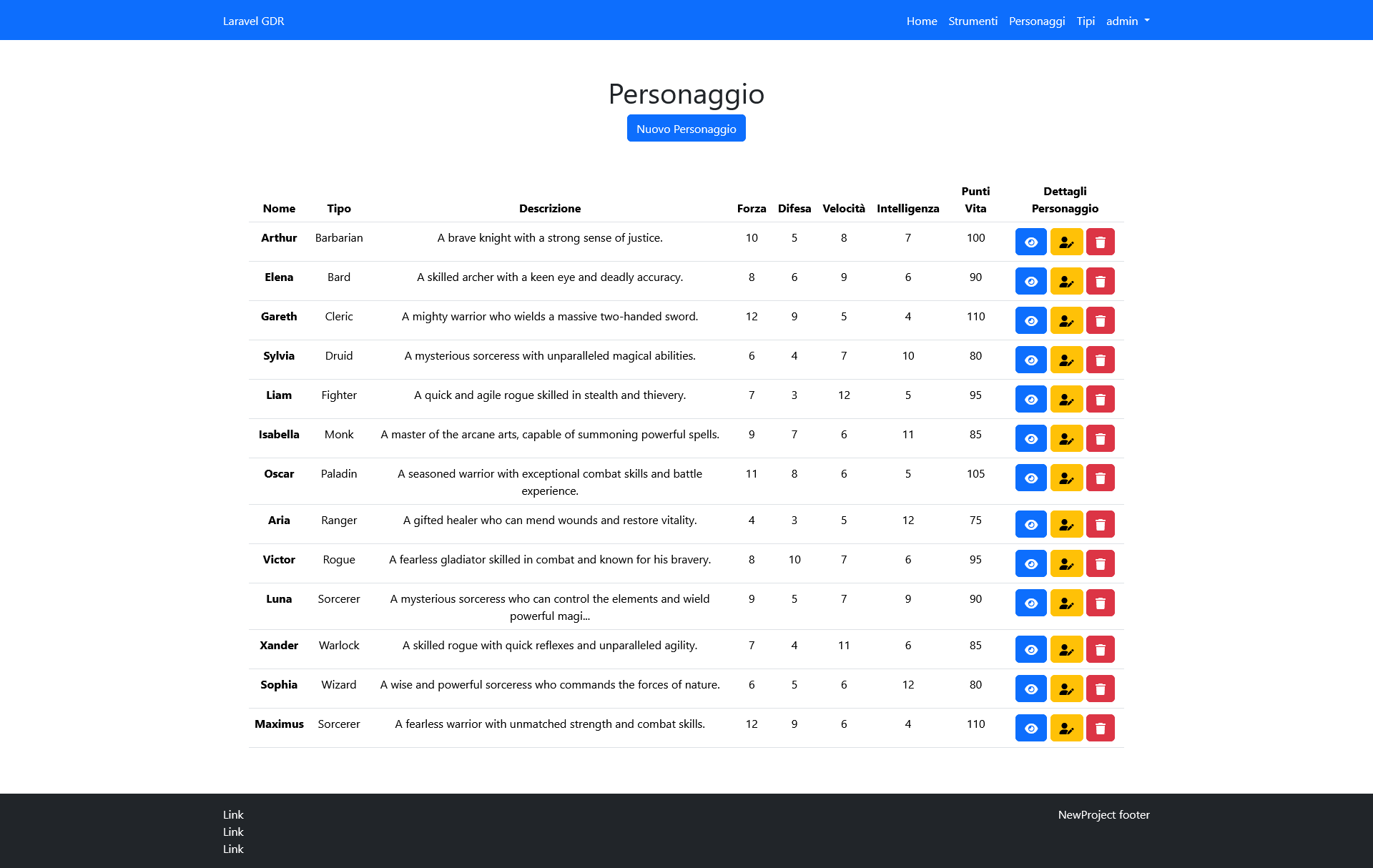Viewport: 1373px width, 868px height.
Task: Edit Liam via the yellow edit icon
Action: (x=1066, y=399)
